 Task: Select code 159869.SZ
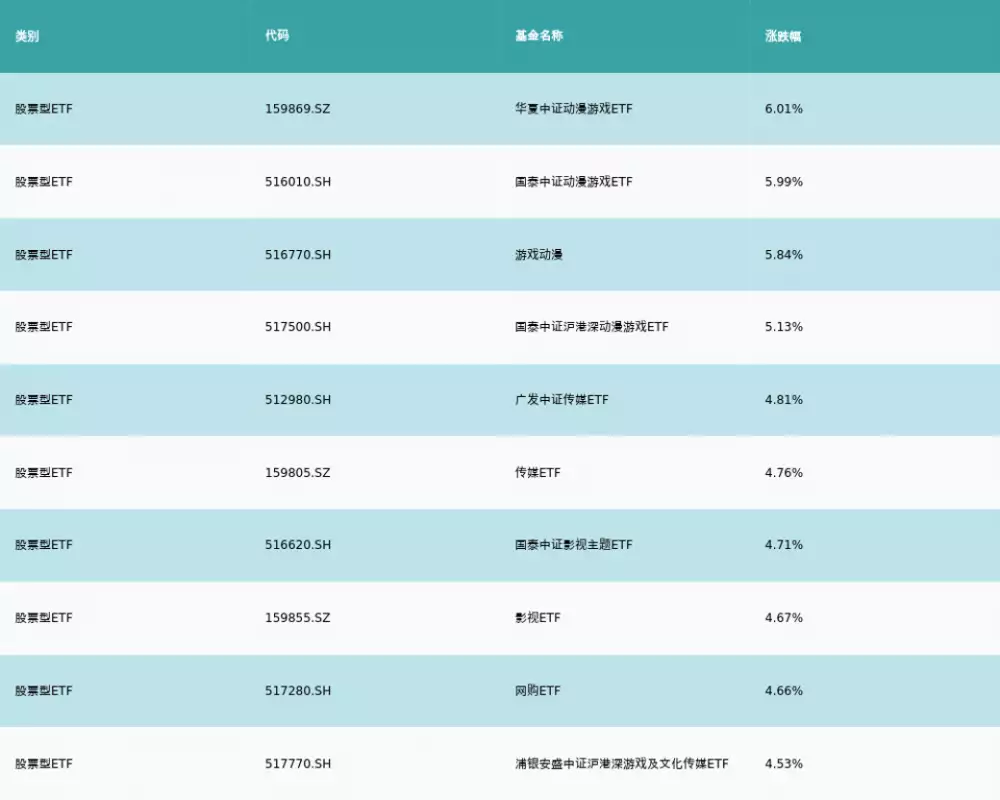coord(297,109)
